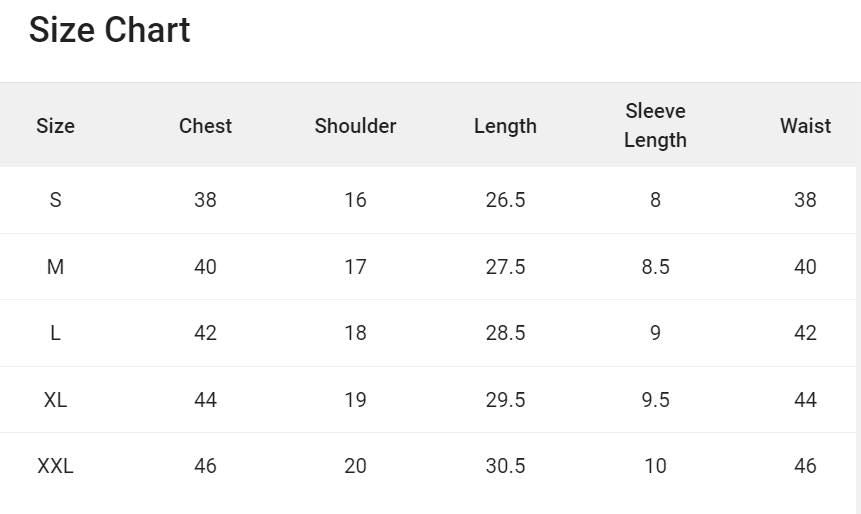The height and width of the screenshot is (514, 861).
Task: Click chest value 38 in S row
Action: [x=205, y=200]
